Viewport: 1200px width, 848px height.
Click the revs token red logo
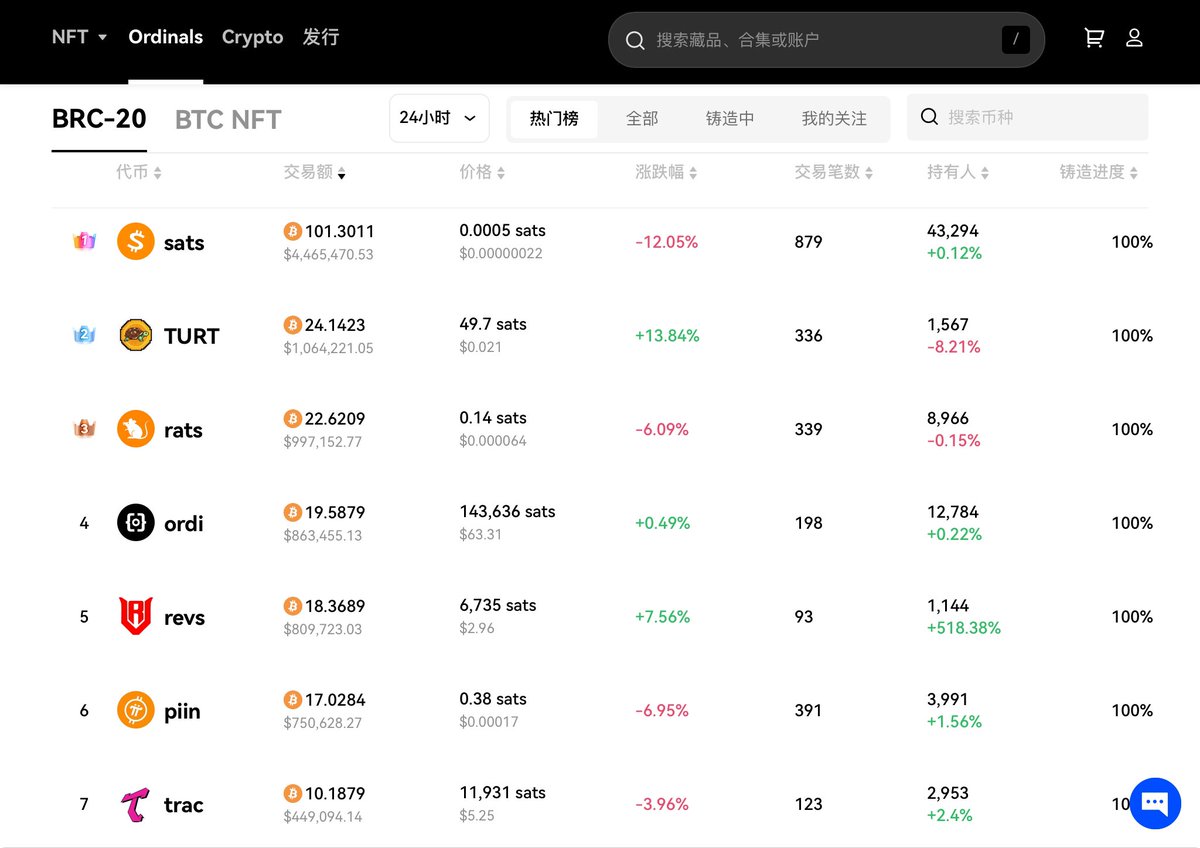tap(136, 617)
